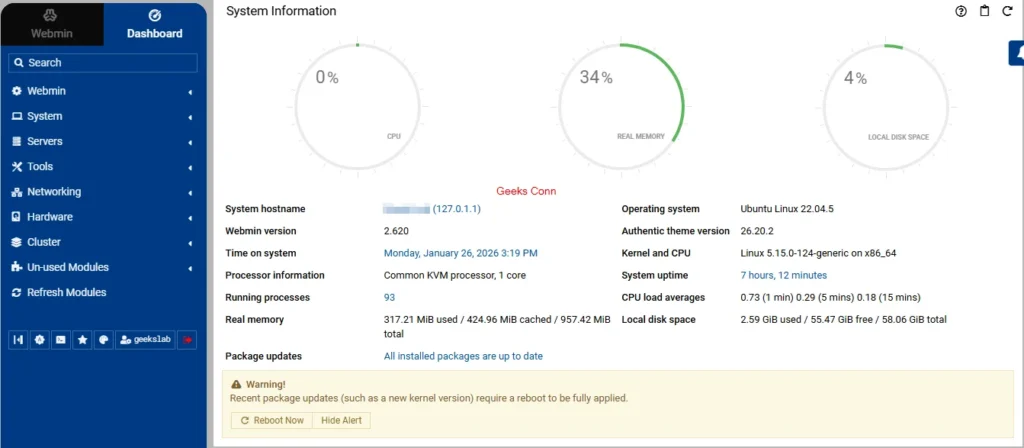Viewport: 1024px width, 448px height.
Task: Click the local disk space usage value
Action: tap(843, 319)
